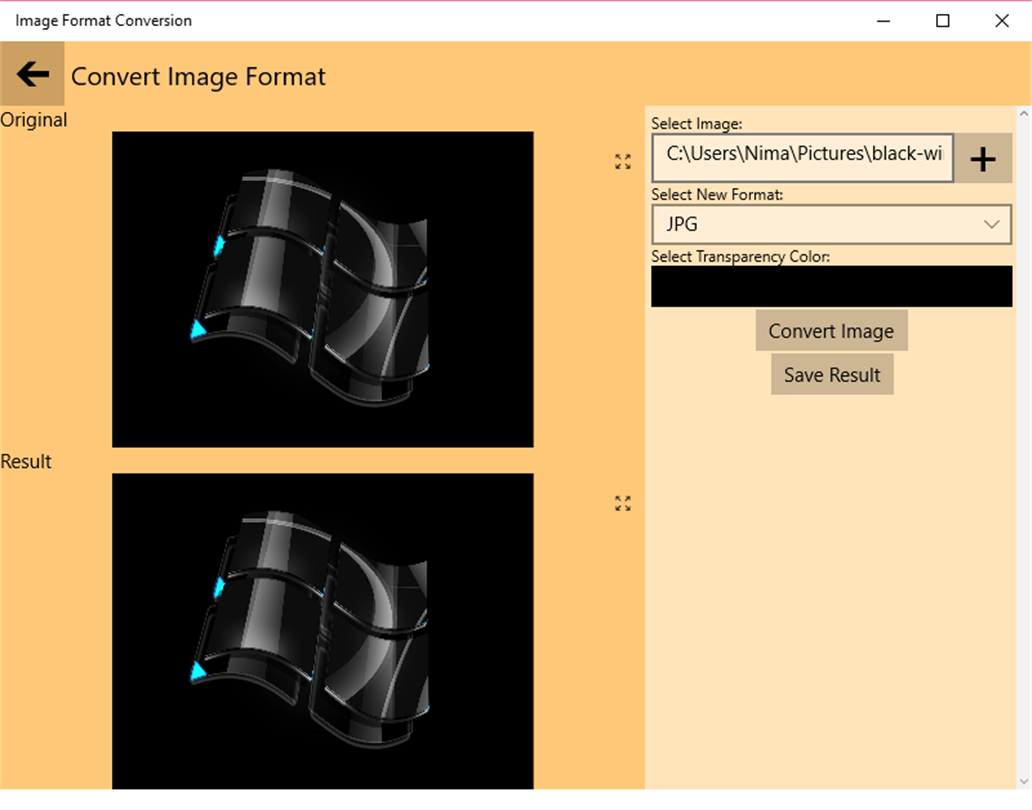Open the JPG format dropdown
Image resolution: width=1032 pixels, height=810 pixels.
(831, 224)
